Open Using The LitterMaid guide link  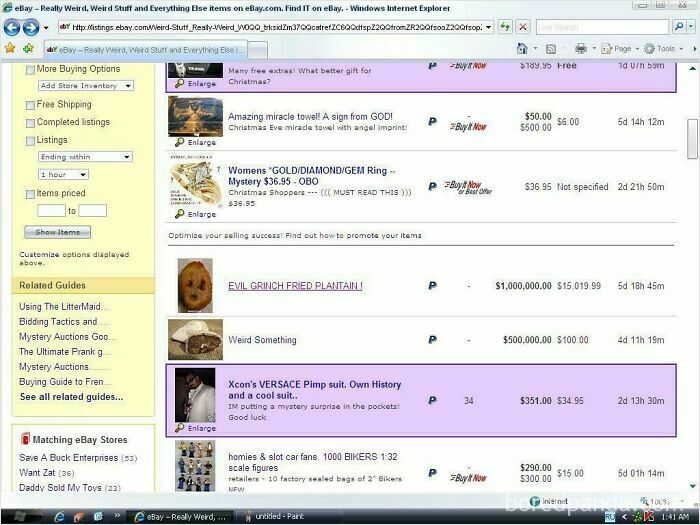[x=63, y=306]
